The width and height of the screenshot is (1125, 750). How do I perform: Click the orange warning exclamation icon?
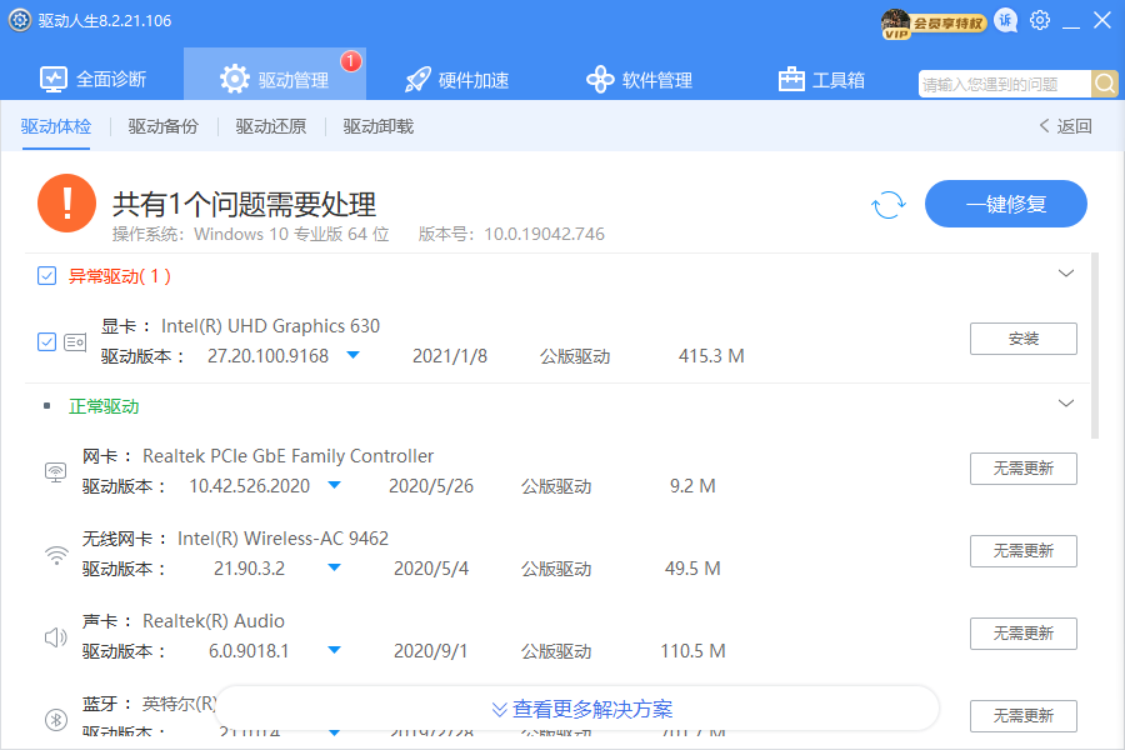click(x=67, y=203)
